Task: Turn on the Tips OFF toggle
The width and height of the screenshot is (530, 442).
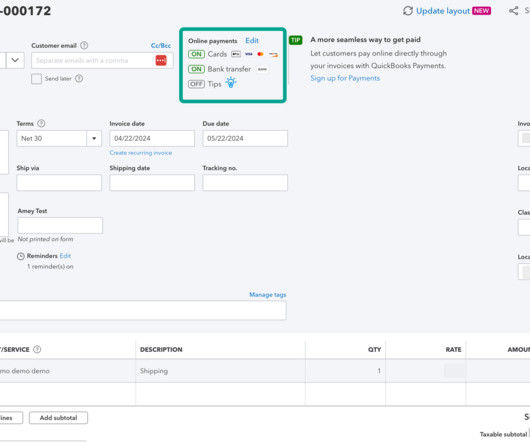Action: pyautogui.click(x=196, y=84)
